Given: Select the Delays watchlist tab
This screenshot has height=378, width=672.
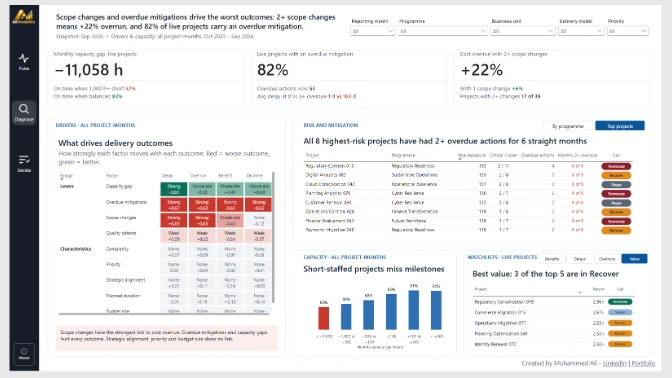Looking at the screenshot, I should (x=579, y=259).
